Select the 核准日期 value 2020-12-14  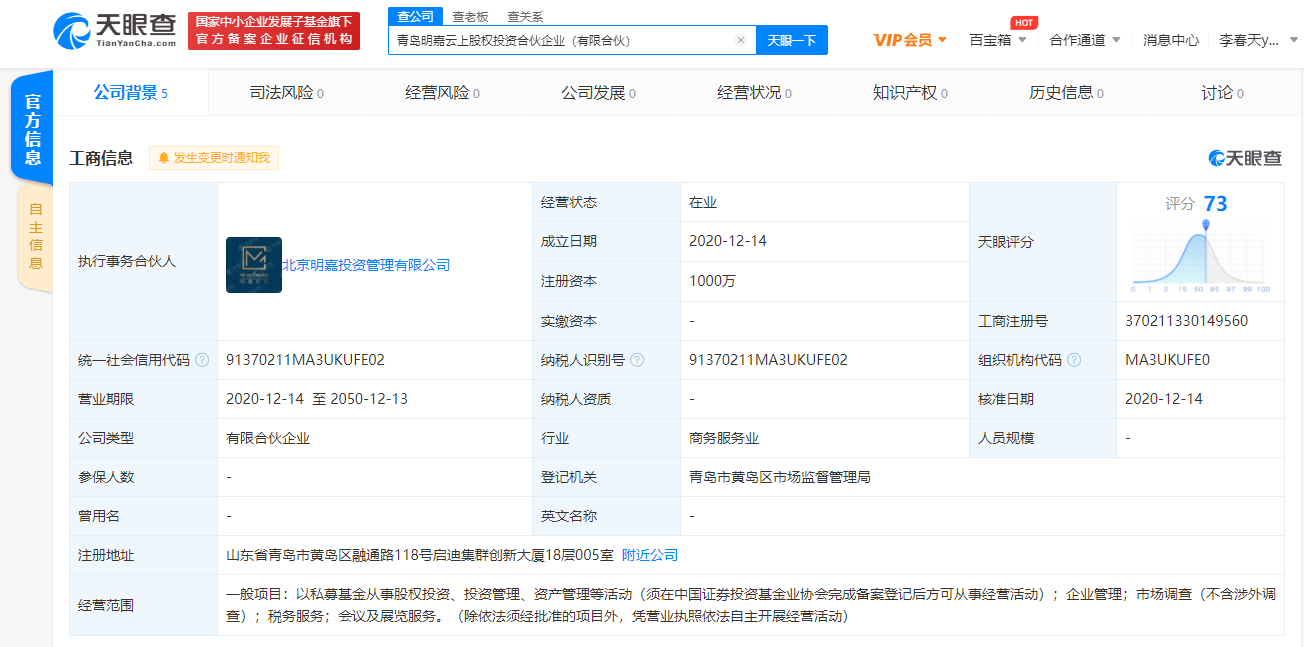1164,399
